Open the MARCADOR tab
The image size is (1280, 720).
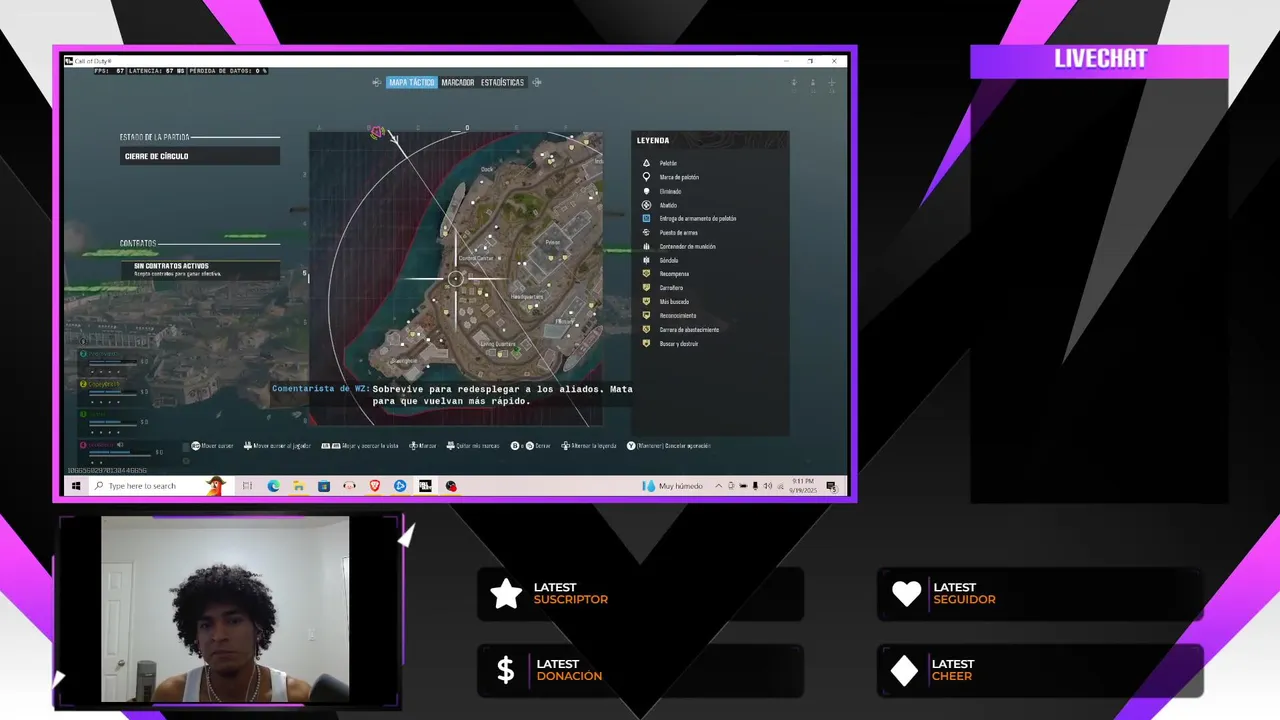pos(458,82)
